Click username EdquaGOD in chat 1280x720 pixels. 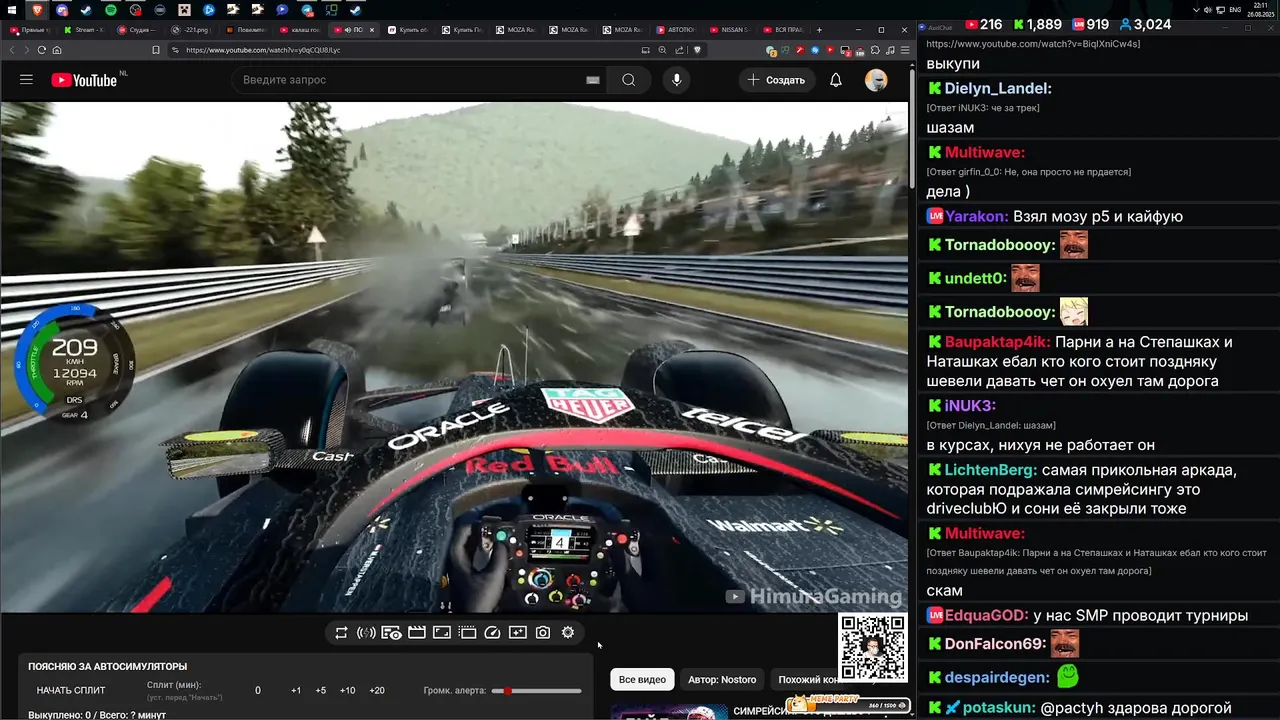pos(986,616)
